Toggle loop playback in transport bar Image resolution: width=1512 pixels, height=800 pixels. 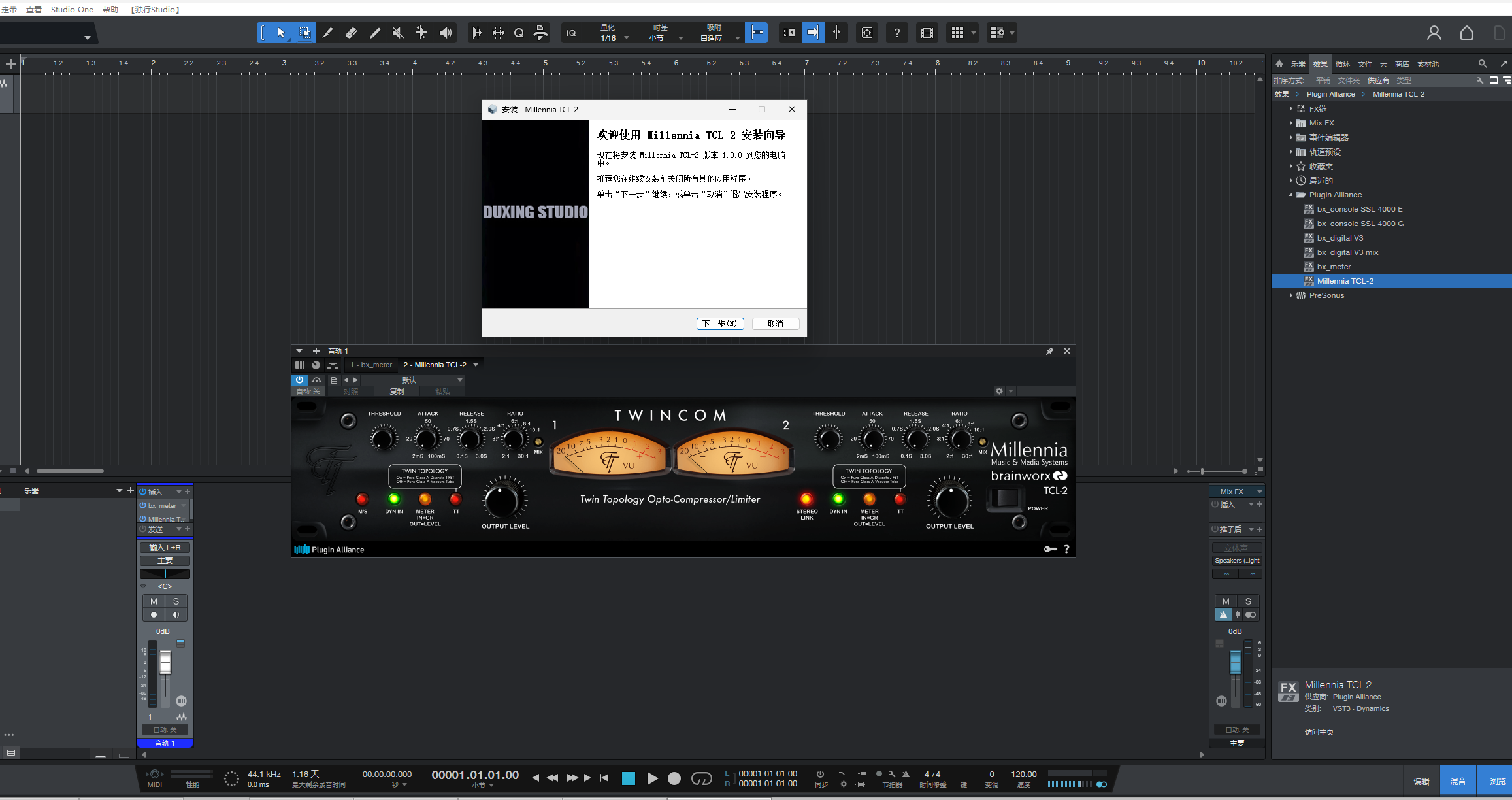click(x=701, y=778)
